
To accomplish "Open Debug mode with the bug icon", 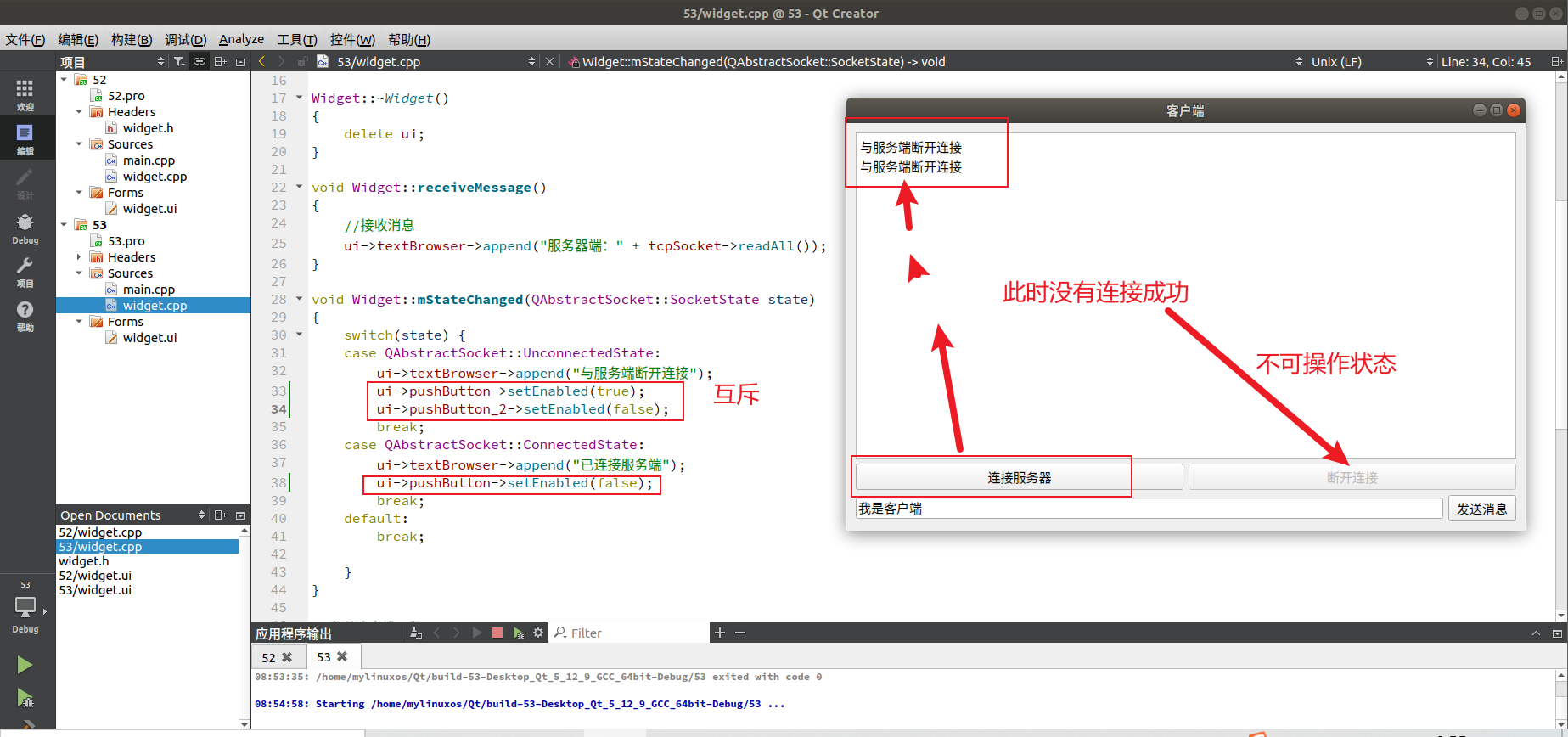I will (x=25, y=228).
